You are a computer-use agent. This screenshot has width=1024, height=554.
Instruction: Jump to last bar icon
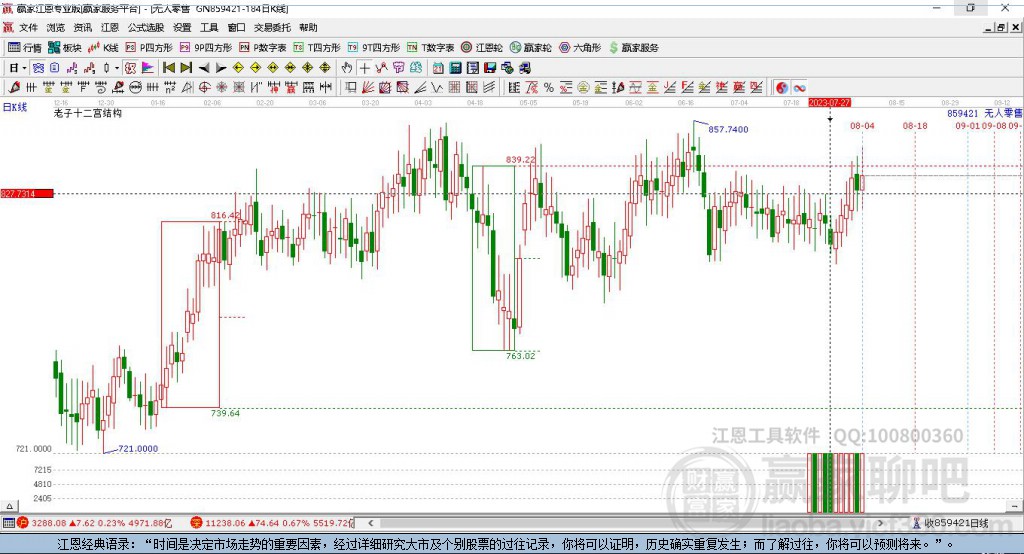point(186,68)
